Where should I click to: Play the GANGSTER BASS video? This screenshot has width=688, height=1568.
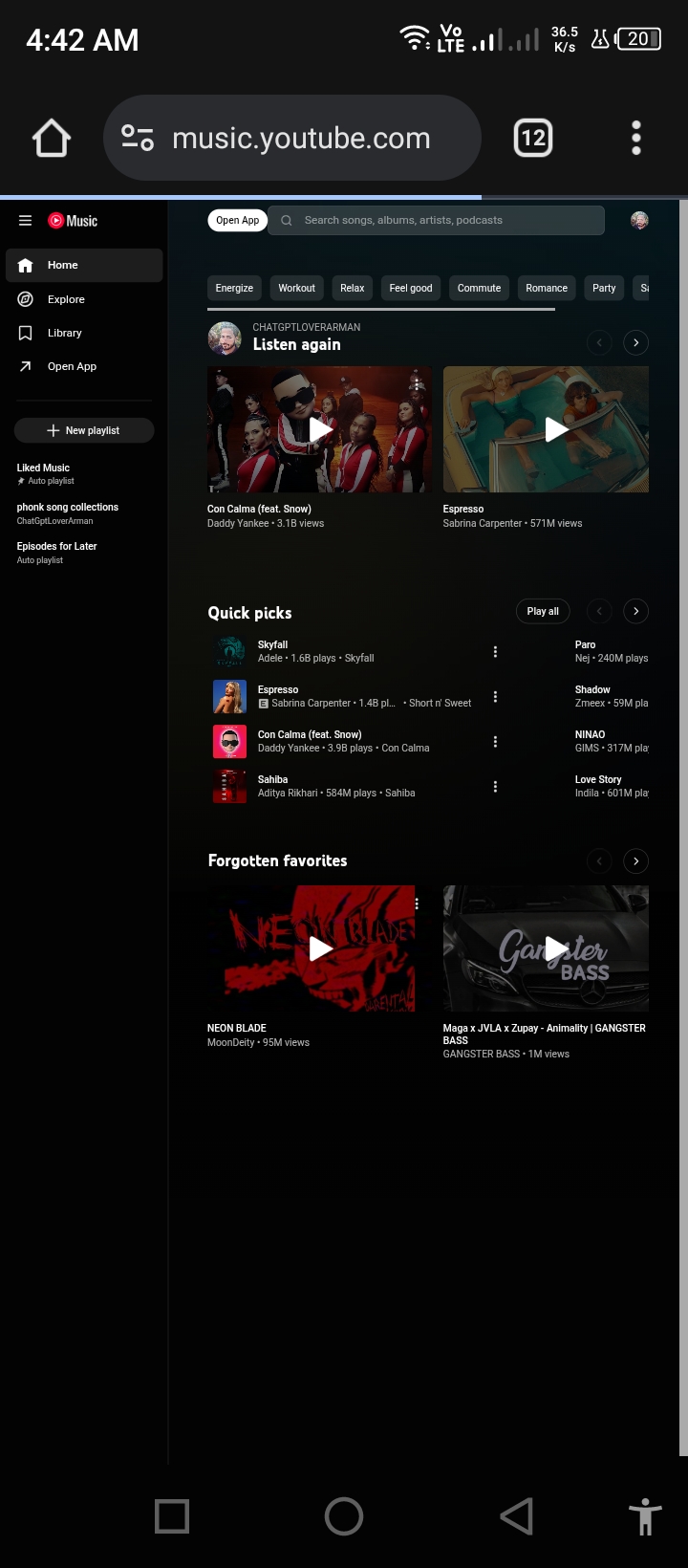point(547,948)
